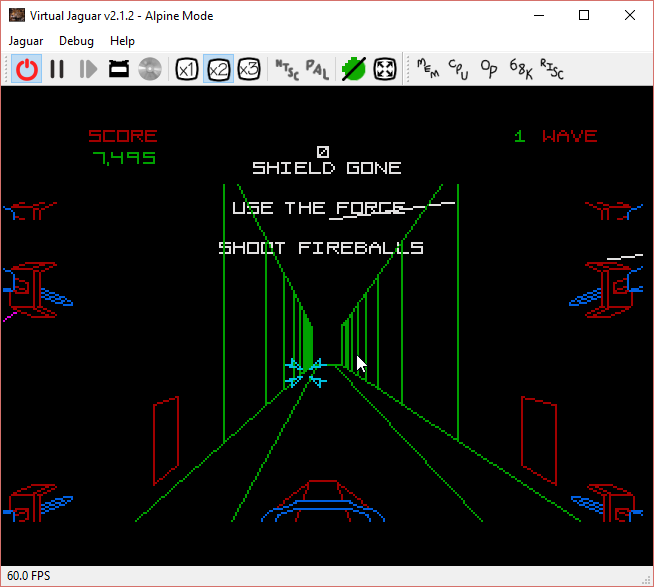Open the Jaguar menu
654x587 pixels.
pos(26,41)
